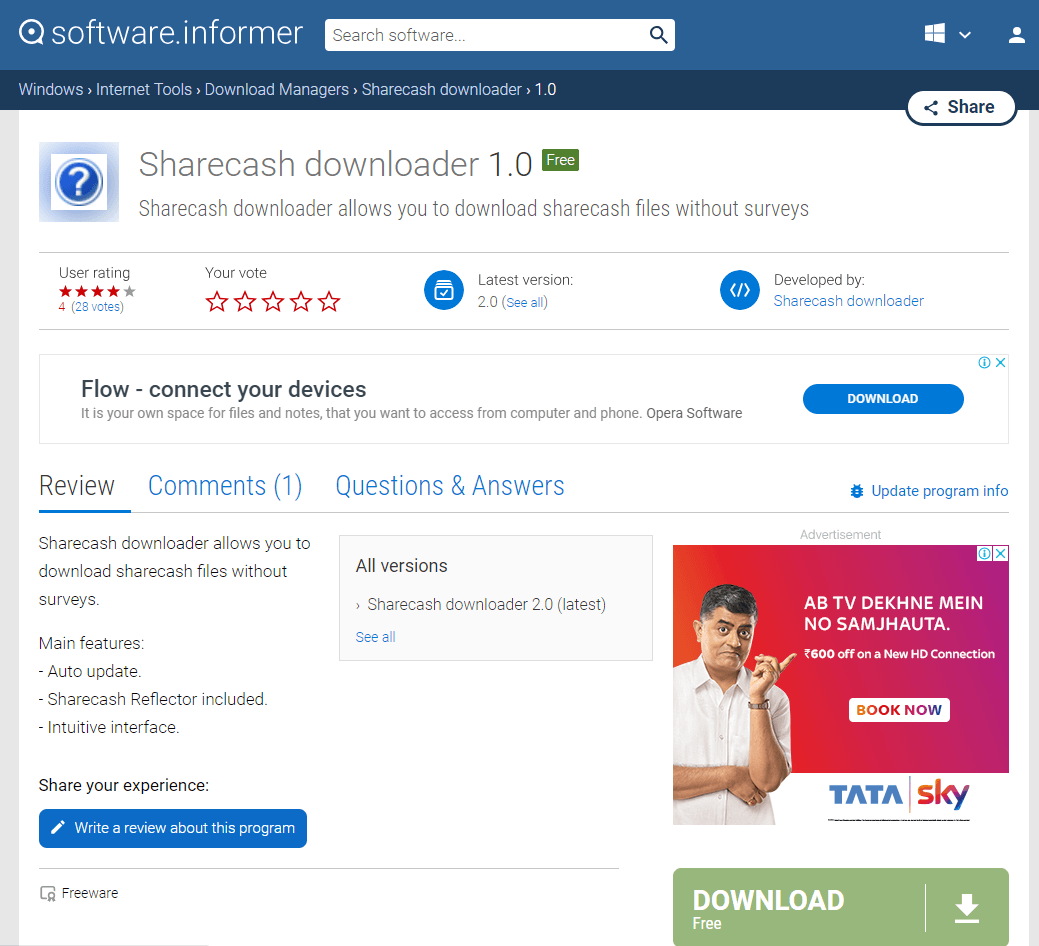
Task: Click the latest version box icon
Action: coord(444,290)
